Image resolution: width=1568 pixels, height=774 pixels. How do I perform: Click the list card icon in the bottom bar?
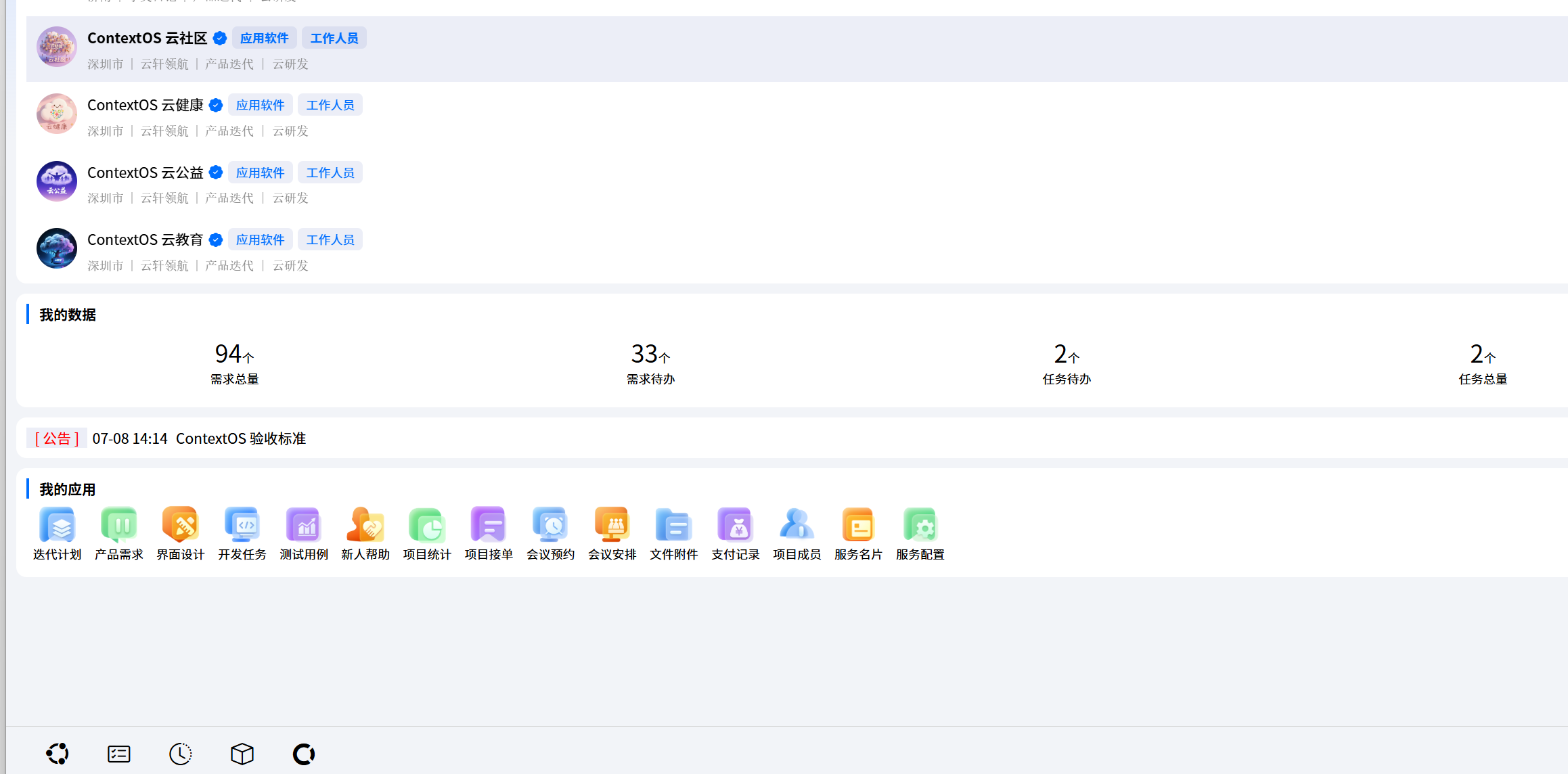coord(118,753)
